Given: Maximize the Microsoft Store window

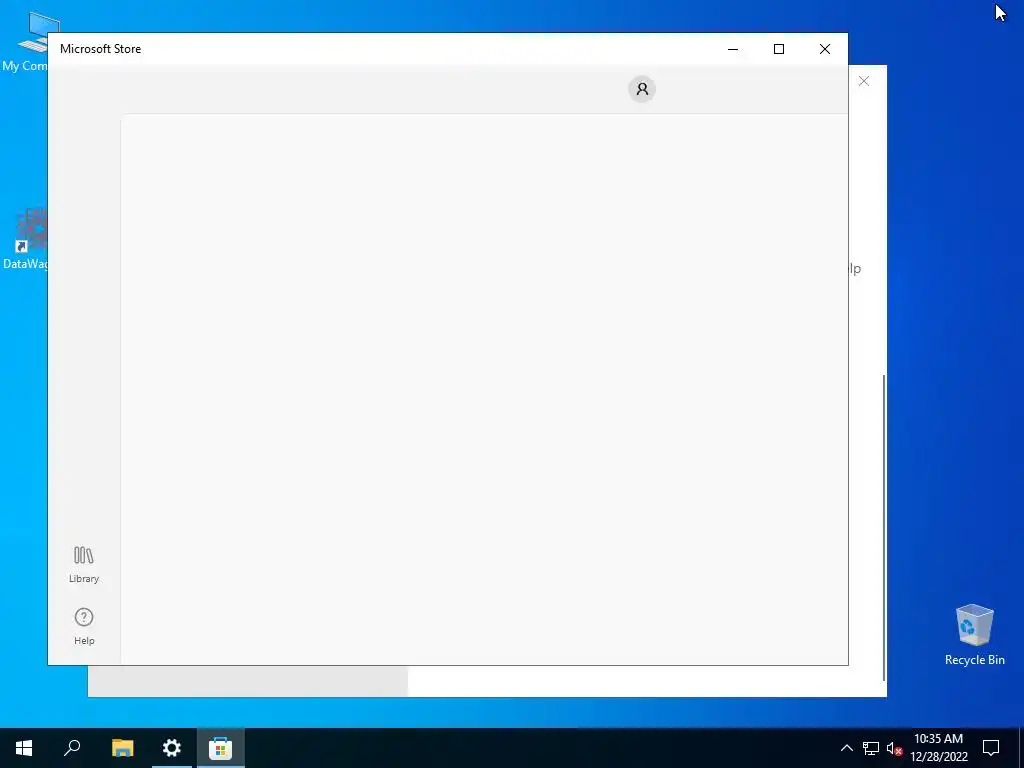Looking at the screenshot, I should (778, 49).
